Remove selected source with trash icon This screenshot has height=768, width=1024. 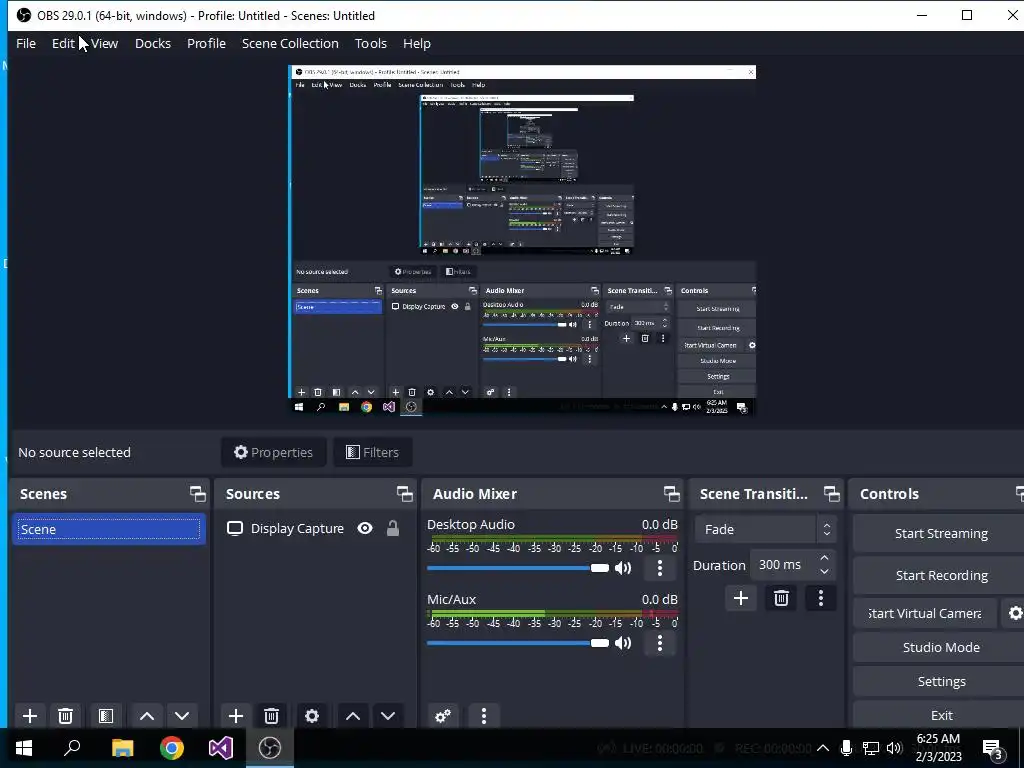point(272,716)
